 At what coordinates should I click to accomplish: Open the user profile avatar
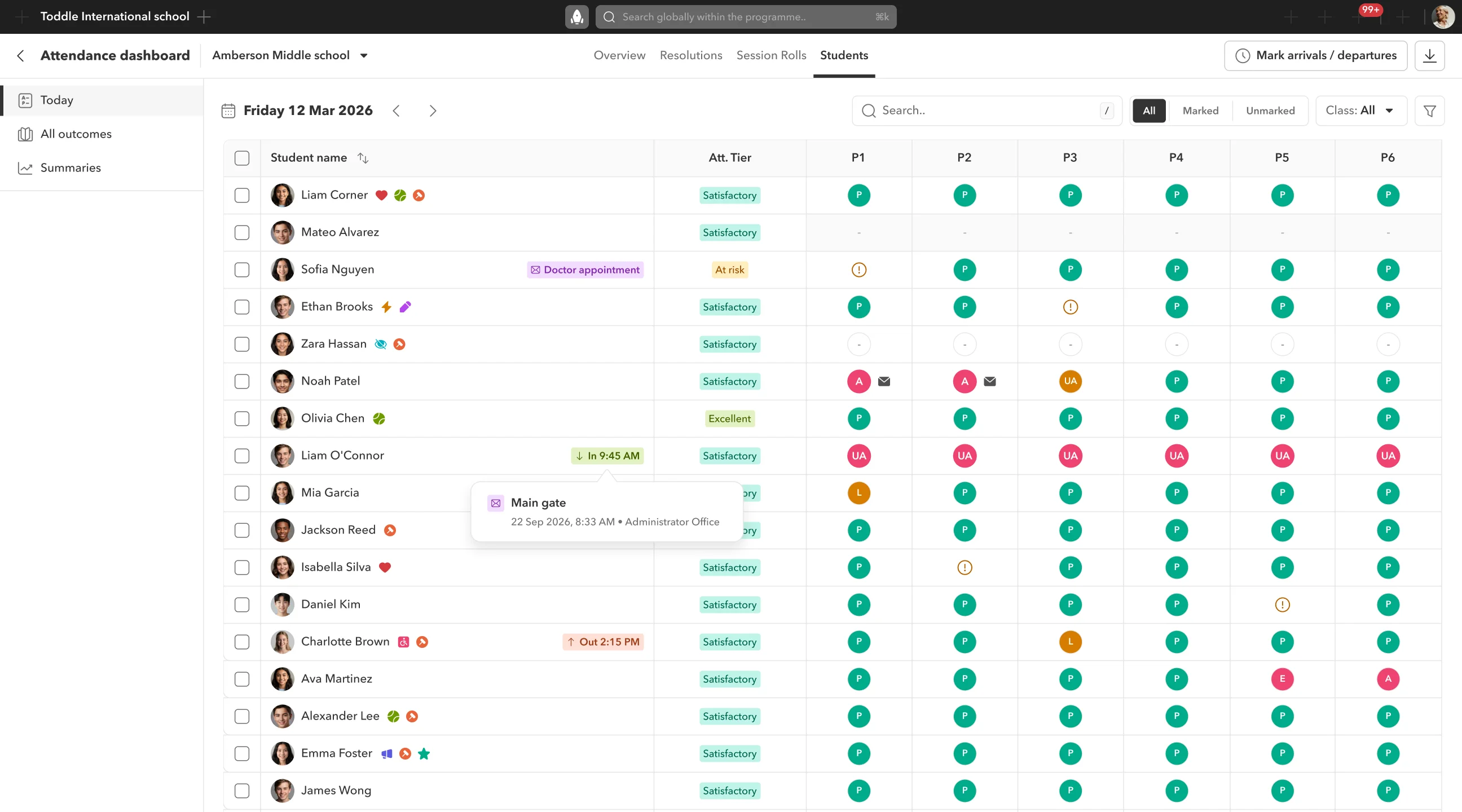tap(1442, 17)
